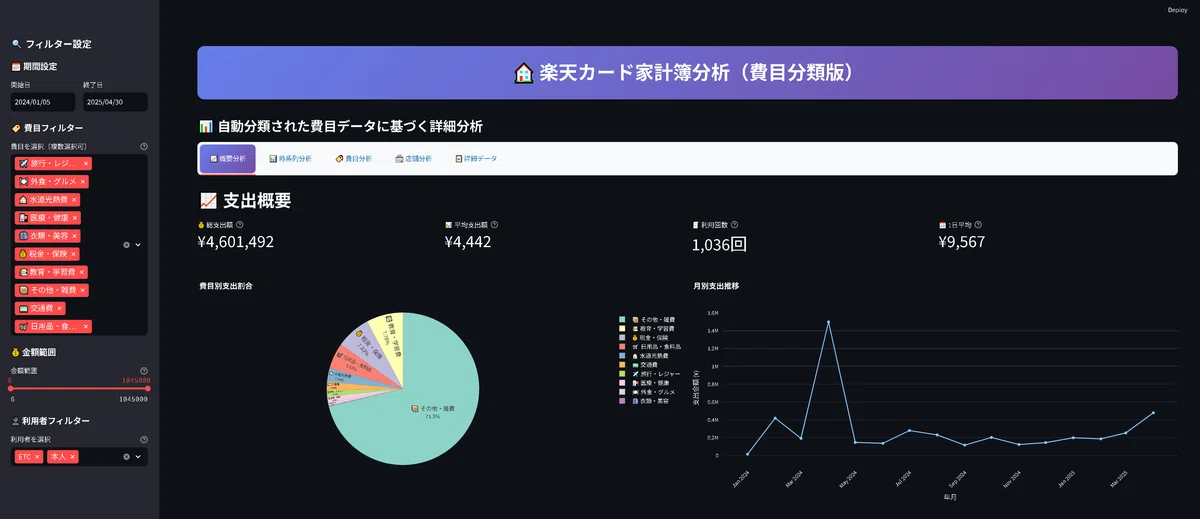
Task: Remove the 税金・保険 tag
Action: 75,254
